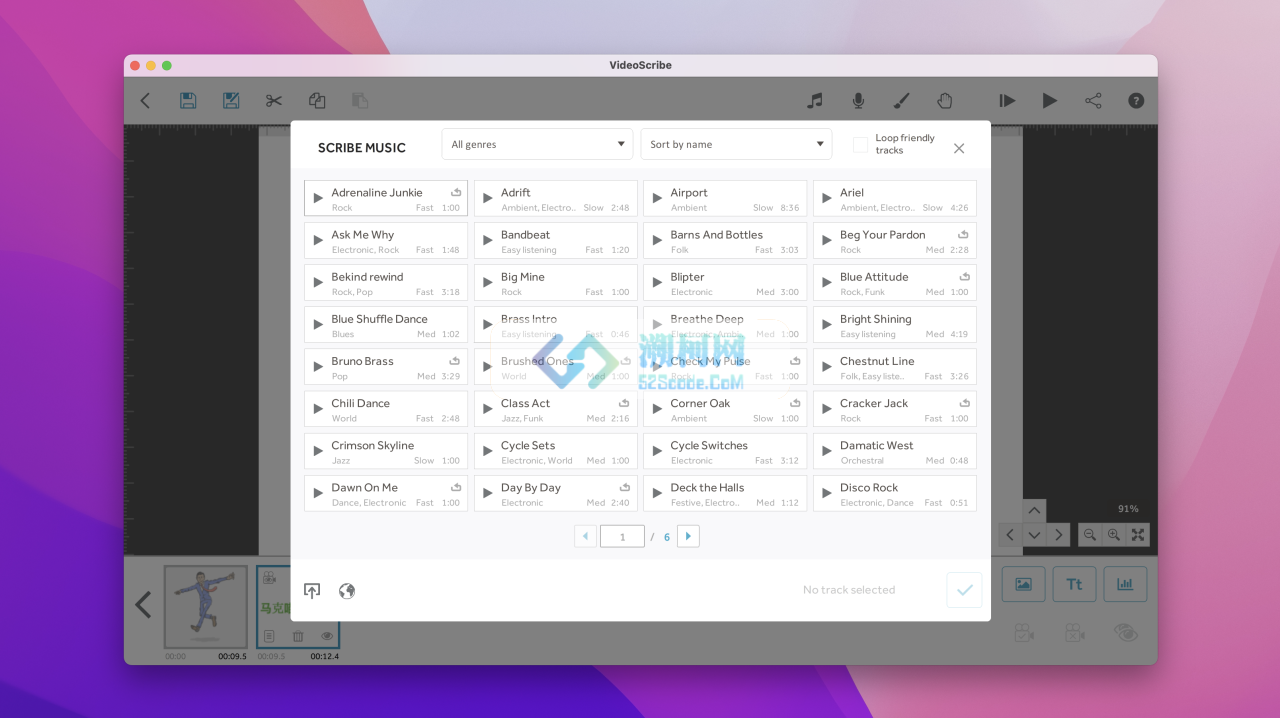Image resolution: width=1280 pixels, height=718 pixels.
Task: Click the back arrow in toolbar
Action: point(145,100)
